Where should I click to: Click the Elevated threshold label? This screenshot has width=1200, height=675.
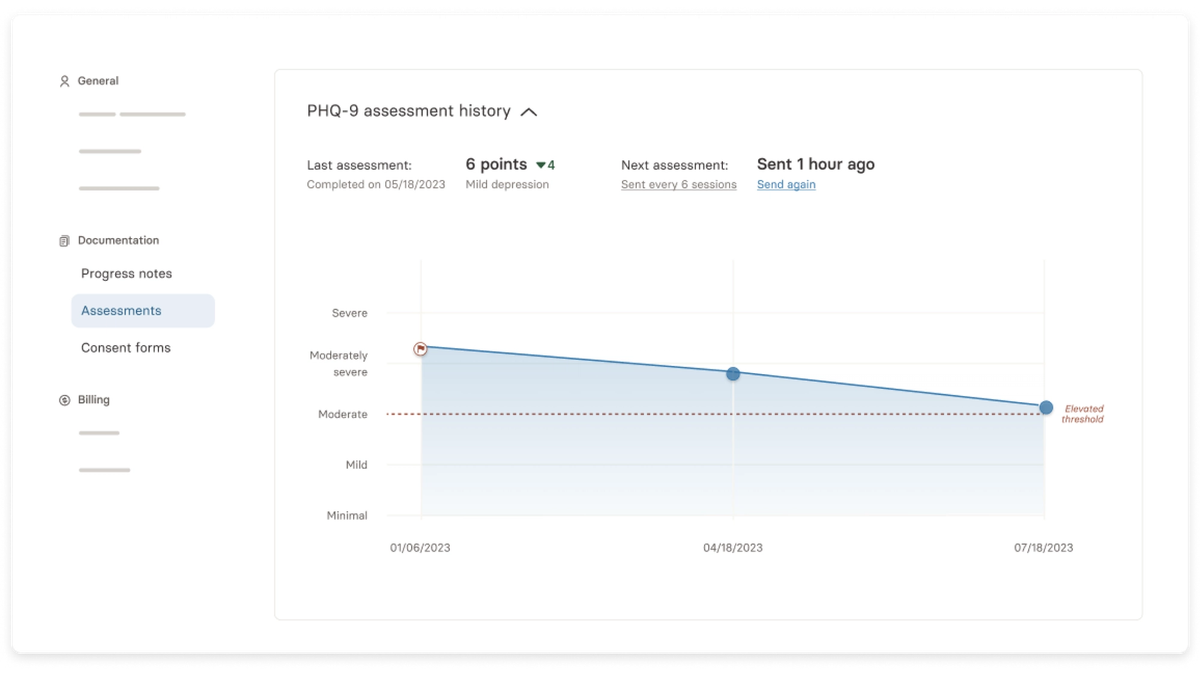click(1083, 414)
